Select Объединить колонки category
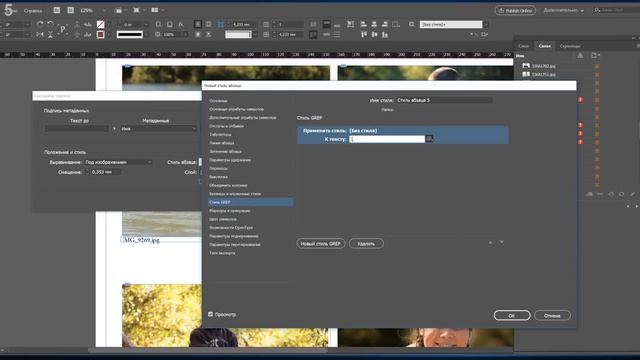The width and height of the screenshot is (640, 360). [x=228, y=185]
